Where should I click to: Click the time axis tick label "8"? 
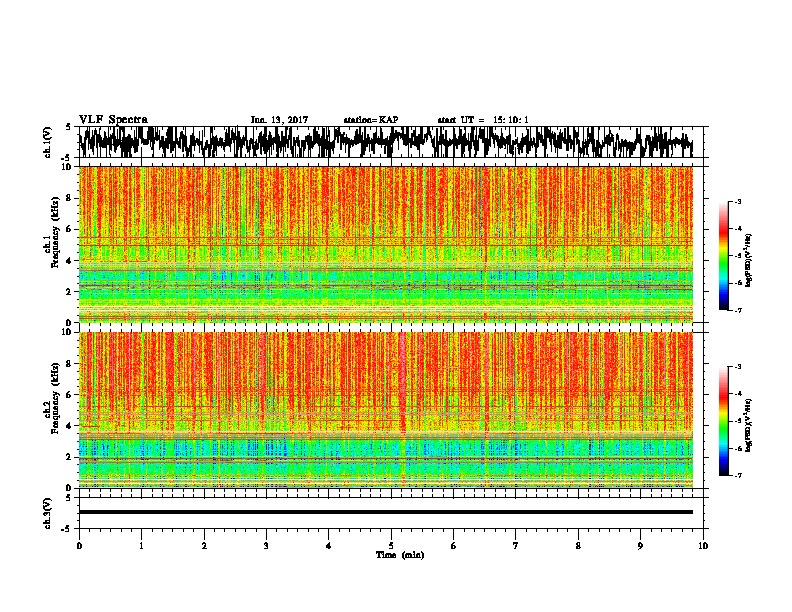[x=578, y=546]
